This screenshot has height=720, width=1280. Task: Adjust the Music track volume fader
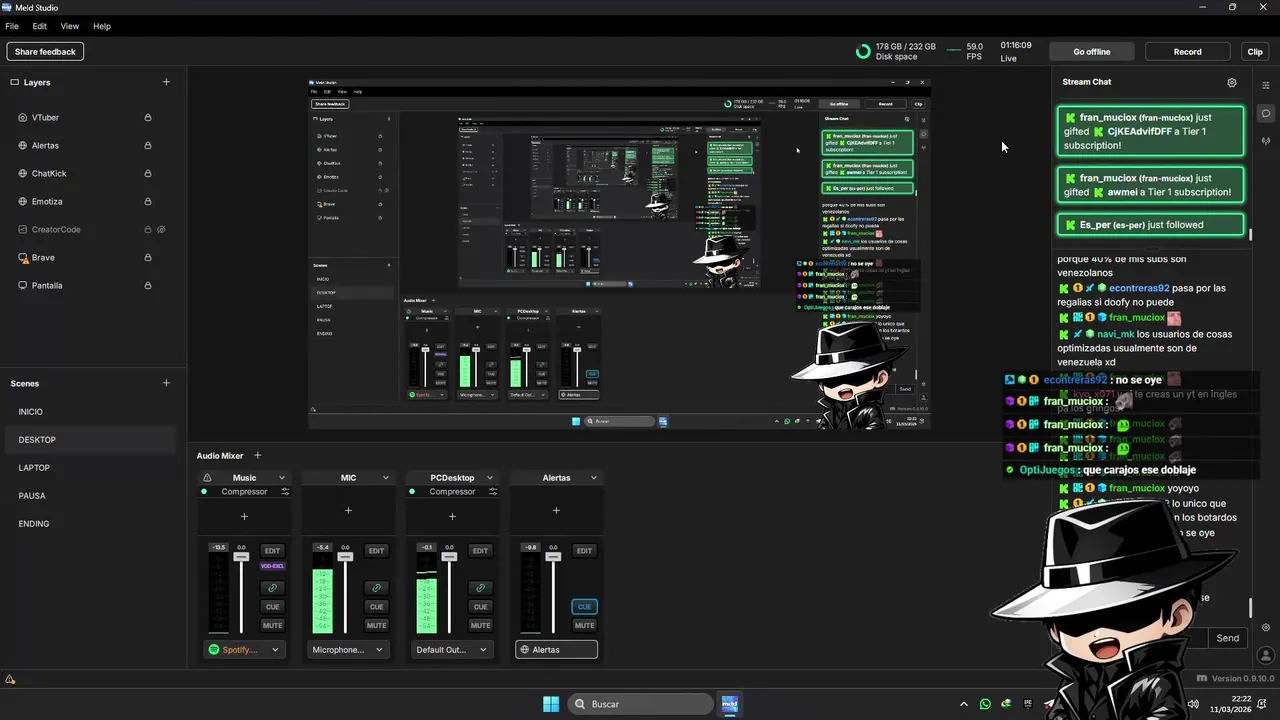(241, 556)
